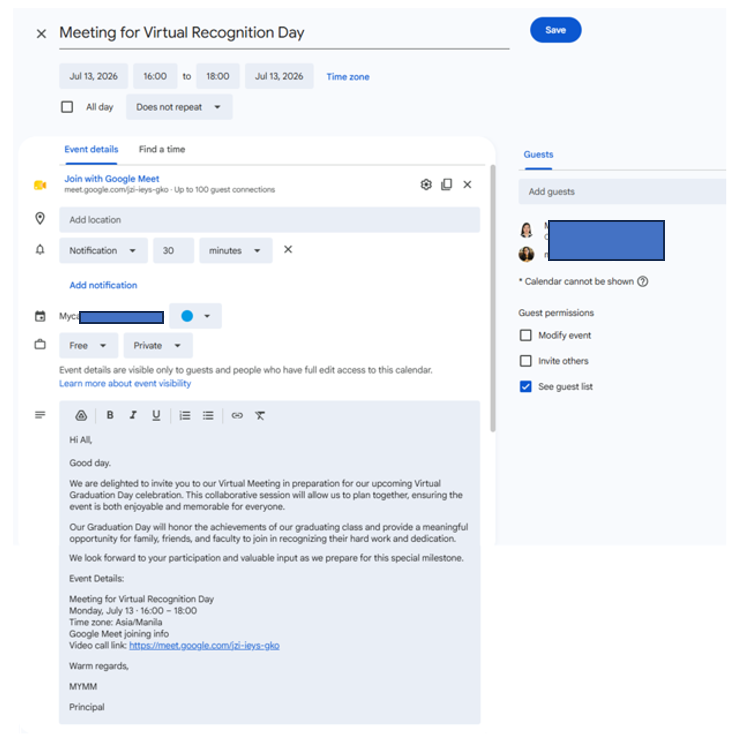Open the Free availability dropdown
Screen dimensions: 729x736
[x=88, y=345]
